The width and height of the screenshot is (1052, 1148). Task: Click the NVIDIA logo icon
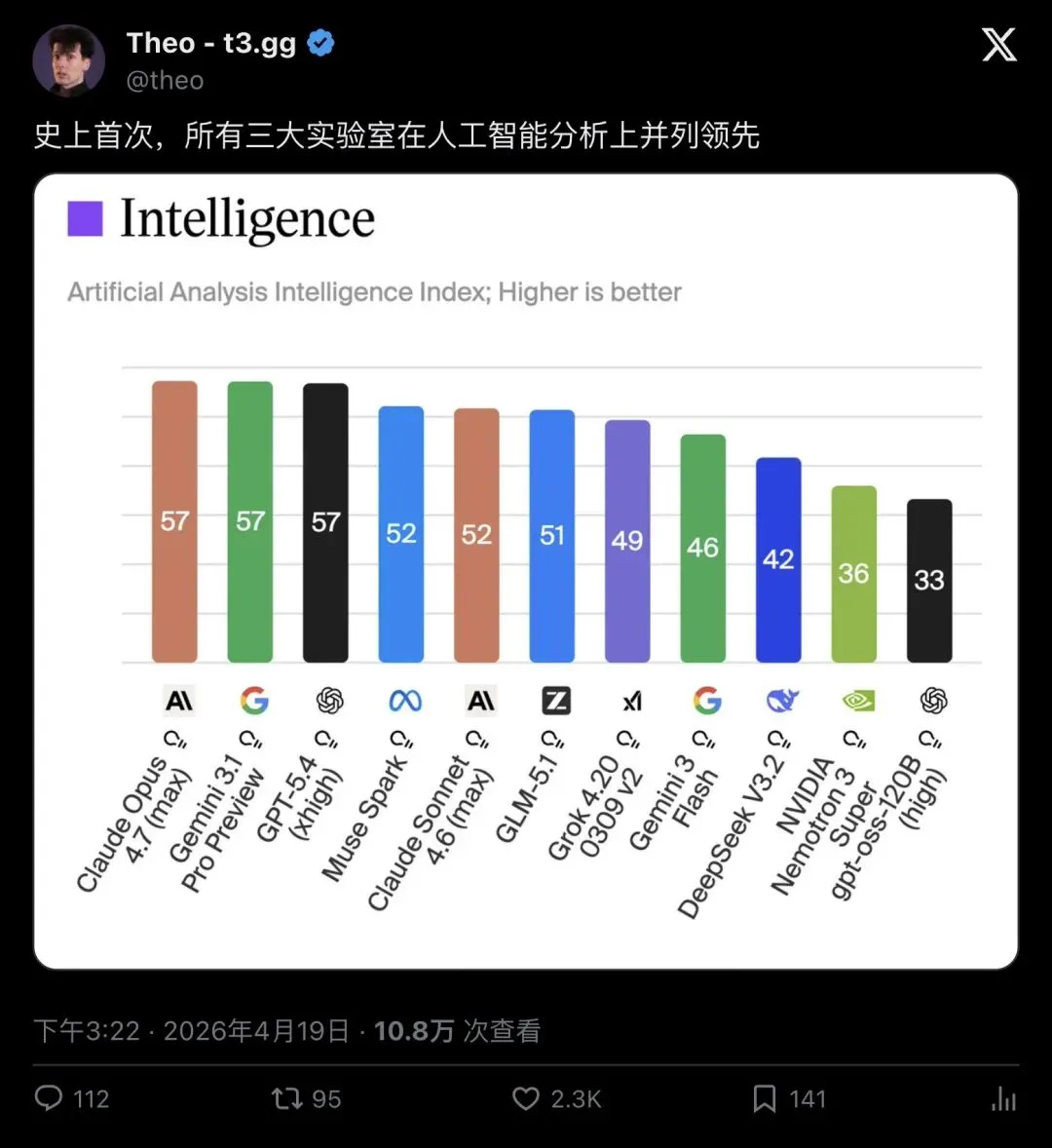[858, 701]
